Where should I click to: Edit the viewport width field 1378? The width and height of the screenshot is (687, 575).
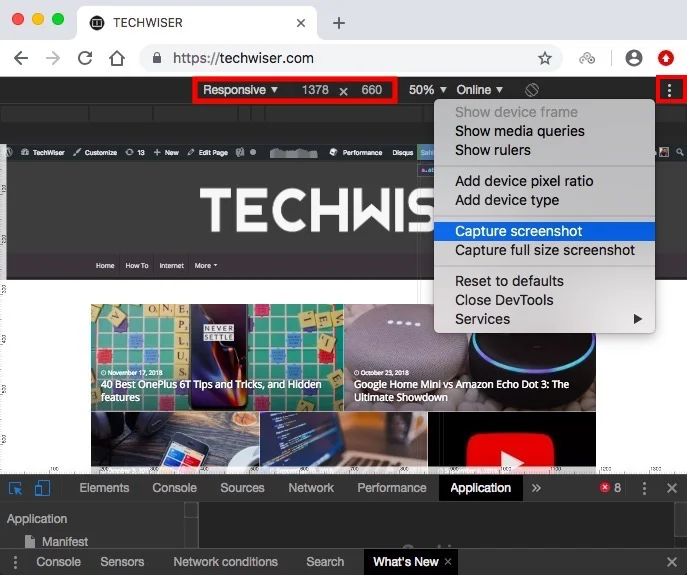pyautogui.click(x=315, y=90)
